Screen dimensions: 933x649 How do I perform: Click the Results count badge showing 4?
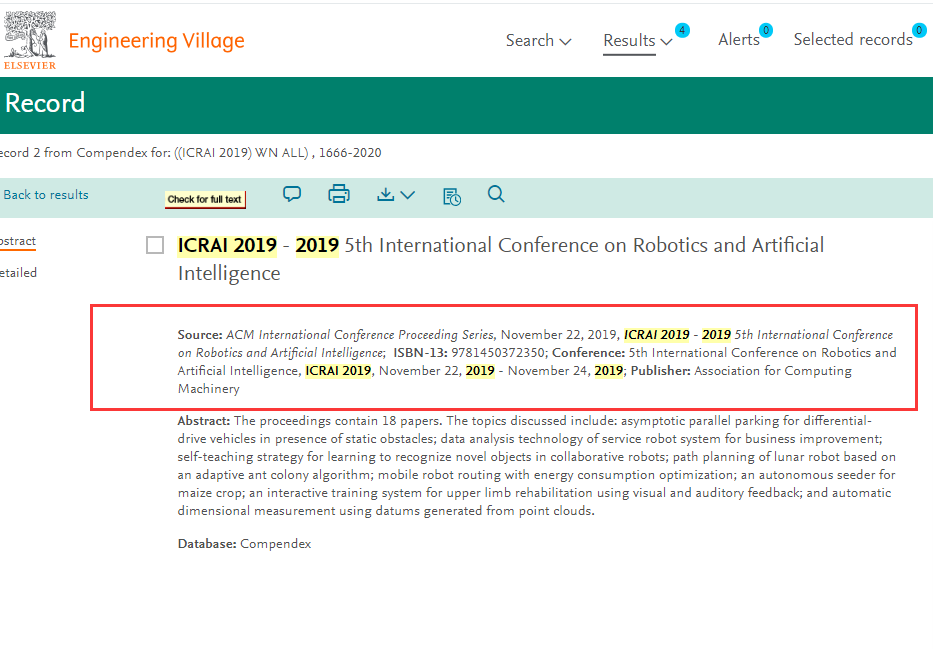(682, 30)
